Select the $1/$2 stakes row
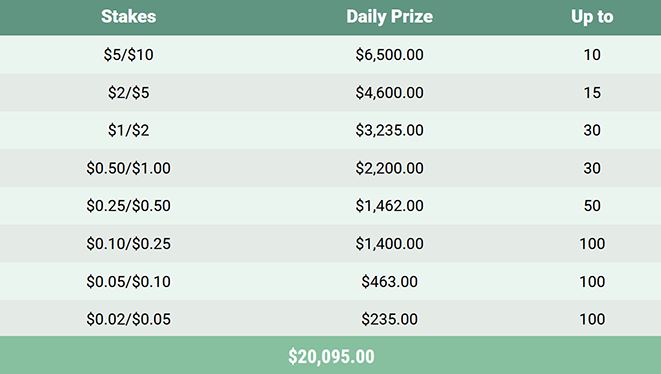This screenshot has height=374, width=661. click(x=330, y=130)
